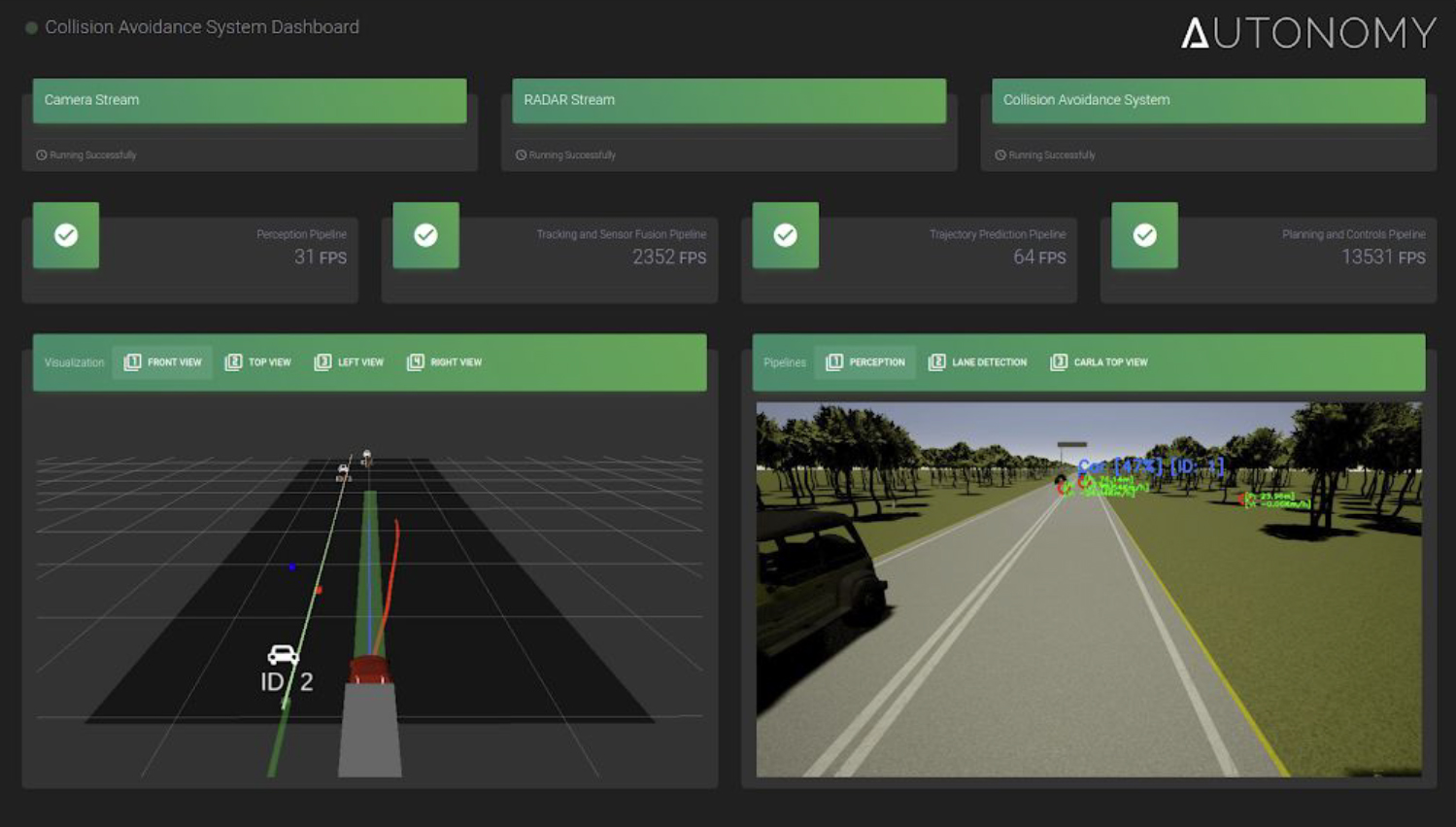
Task: Open the Lane Detection pipeline view
Action: click(977, 362)
